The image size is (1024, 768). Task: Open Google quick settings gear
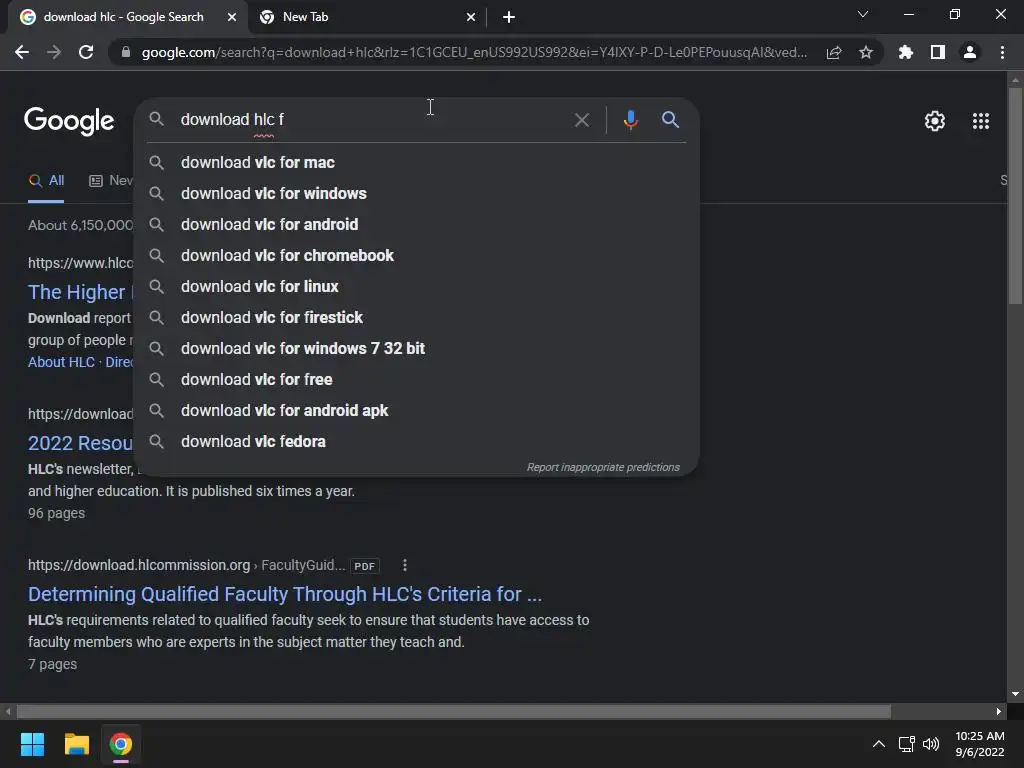pyautogui.click(x=935, y=121)
